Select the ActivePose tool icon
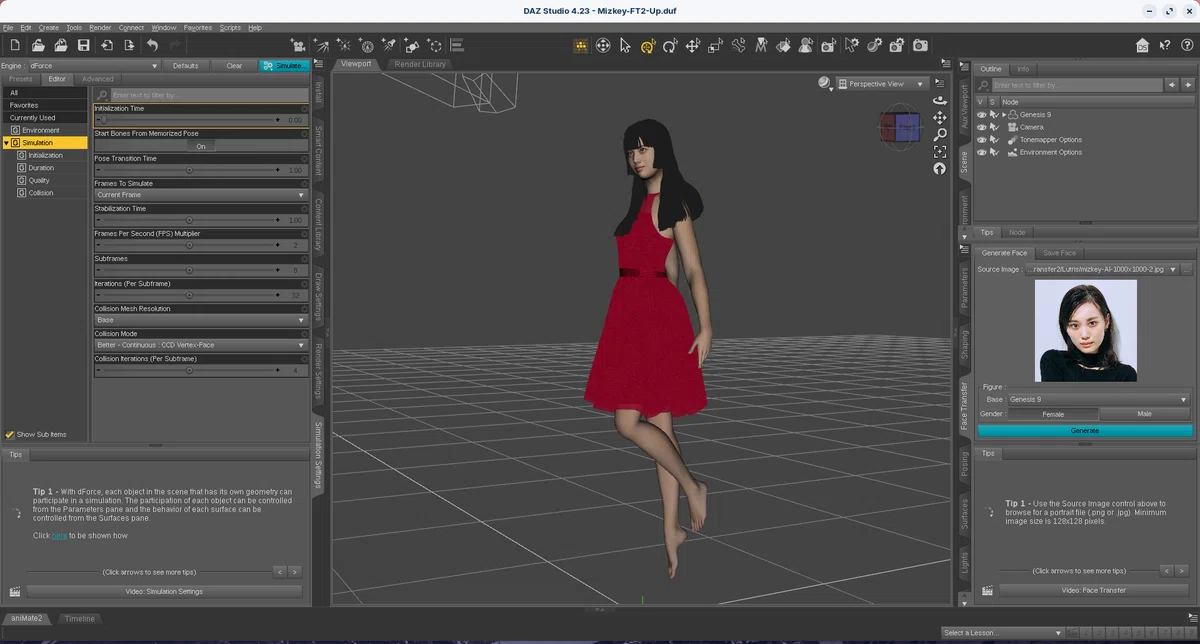1200x644 pixels. [738, 45]
